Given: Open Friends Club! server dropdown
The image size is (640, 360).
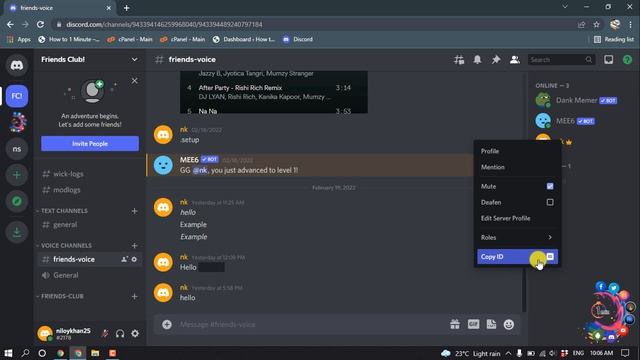Looking at the screenshot, I should point(134,60).
